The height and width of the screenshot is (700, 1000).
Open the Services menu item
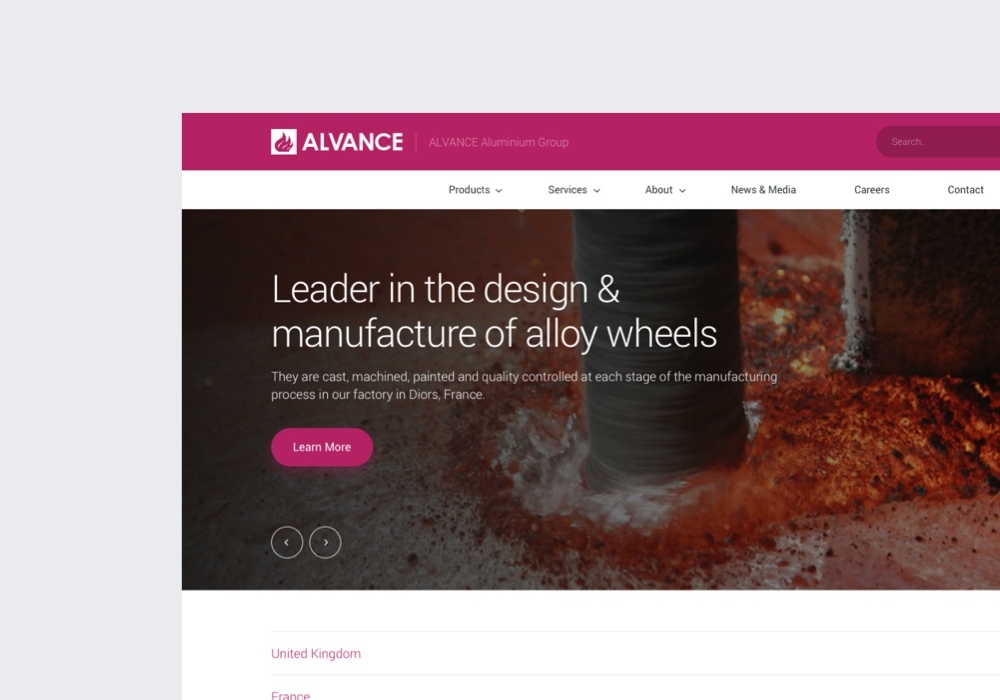click(567, 190)
